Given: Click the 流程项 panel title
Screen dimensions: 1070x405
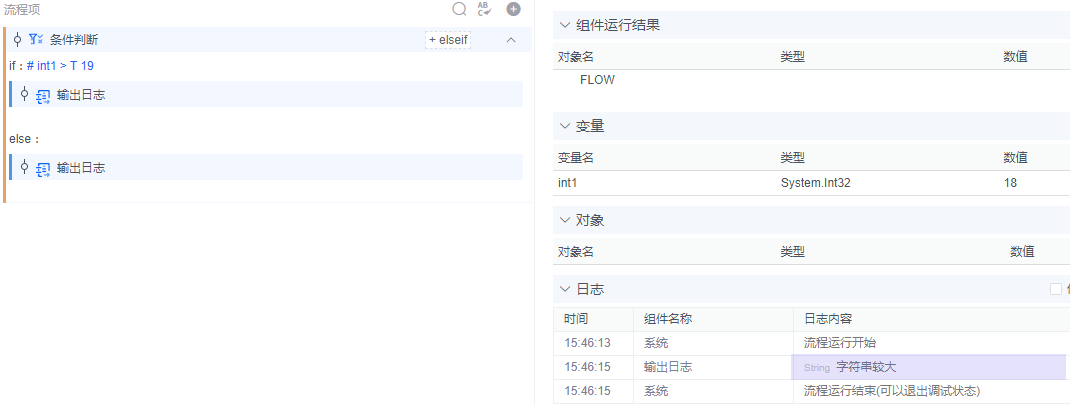Looking at the screenshot, I should coord(21,9).
